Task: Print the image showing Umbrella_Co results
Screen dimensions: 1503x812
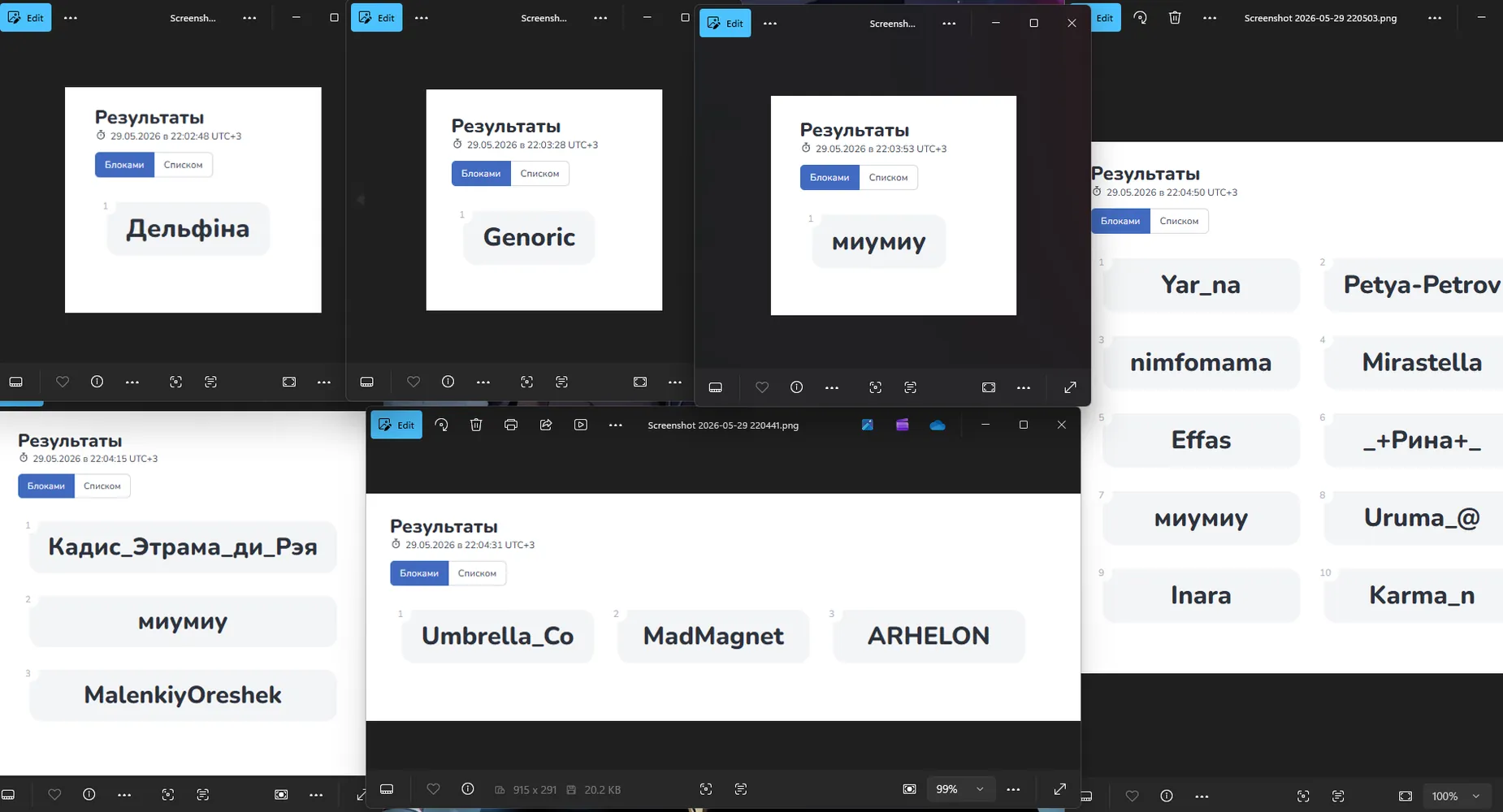Action: [511, 425]
